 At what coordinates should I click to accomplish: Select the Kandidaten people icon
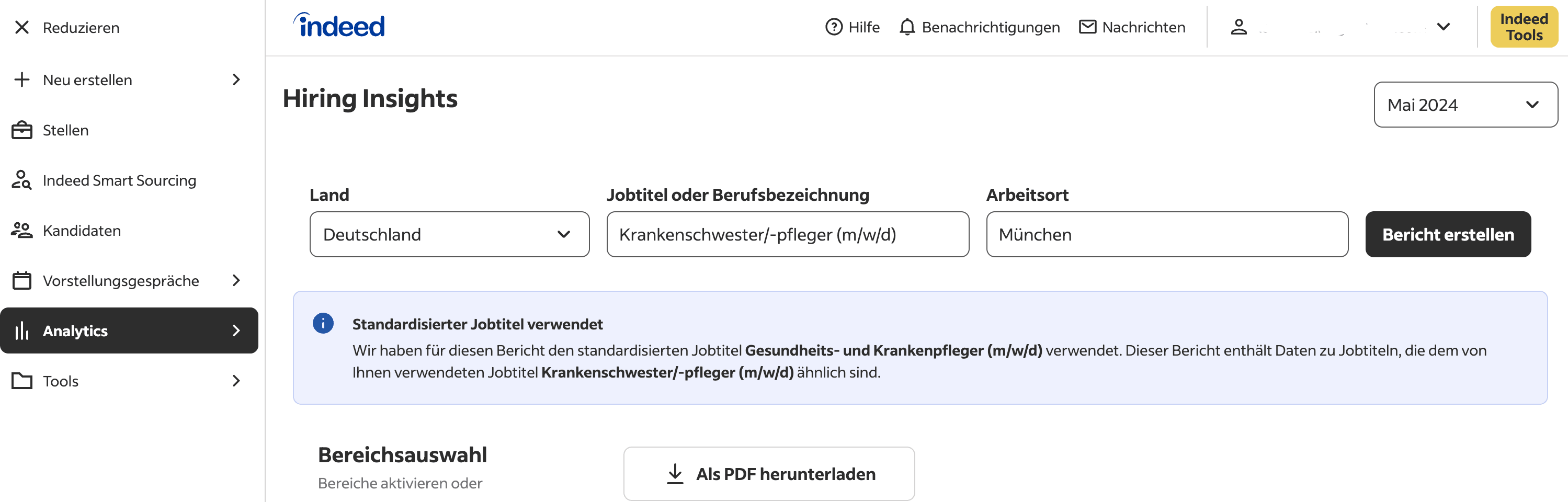pos(22,230)
